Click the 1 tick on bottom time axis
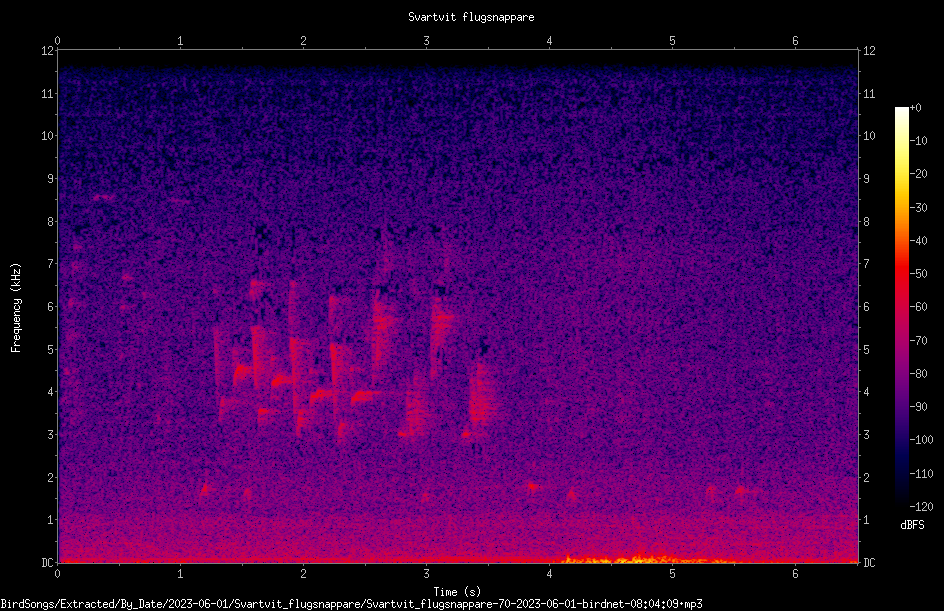This screenshot has width=944, height=611. point(180,574)
